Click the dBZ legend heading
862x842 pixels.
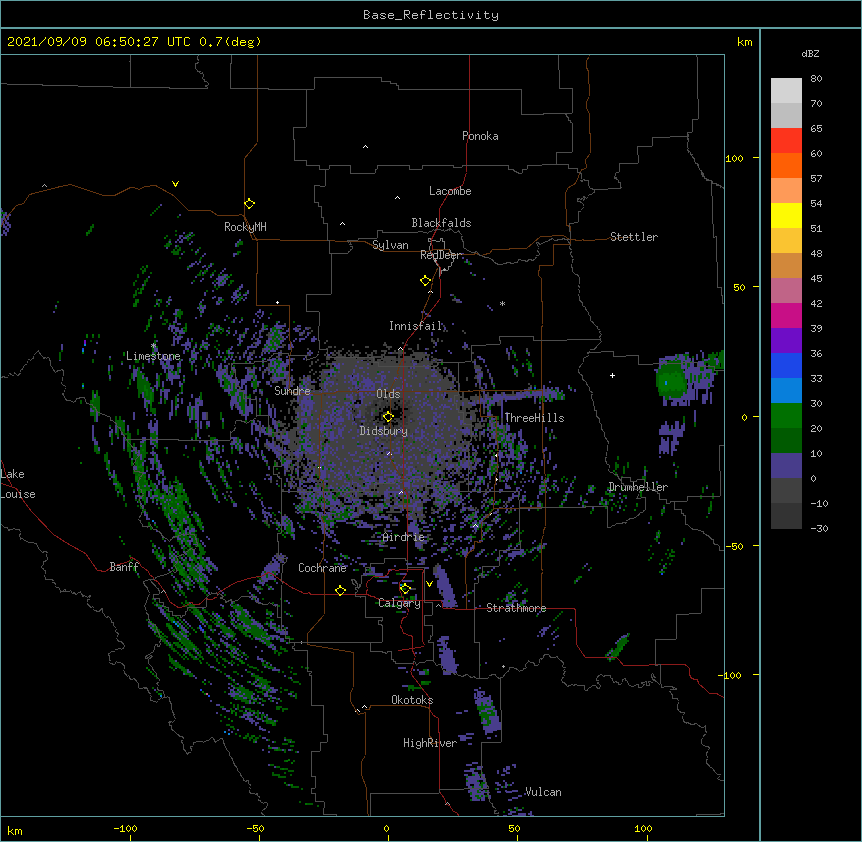tap(810, 54)
